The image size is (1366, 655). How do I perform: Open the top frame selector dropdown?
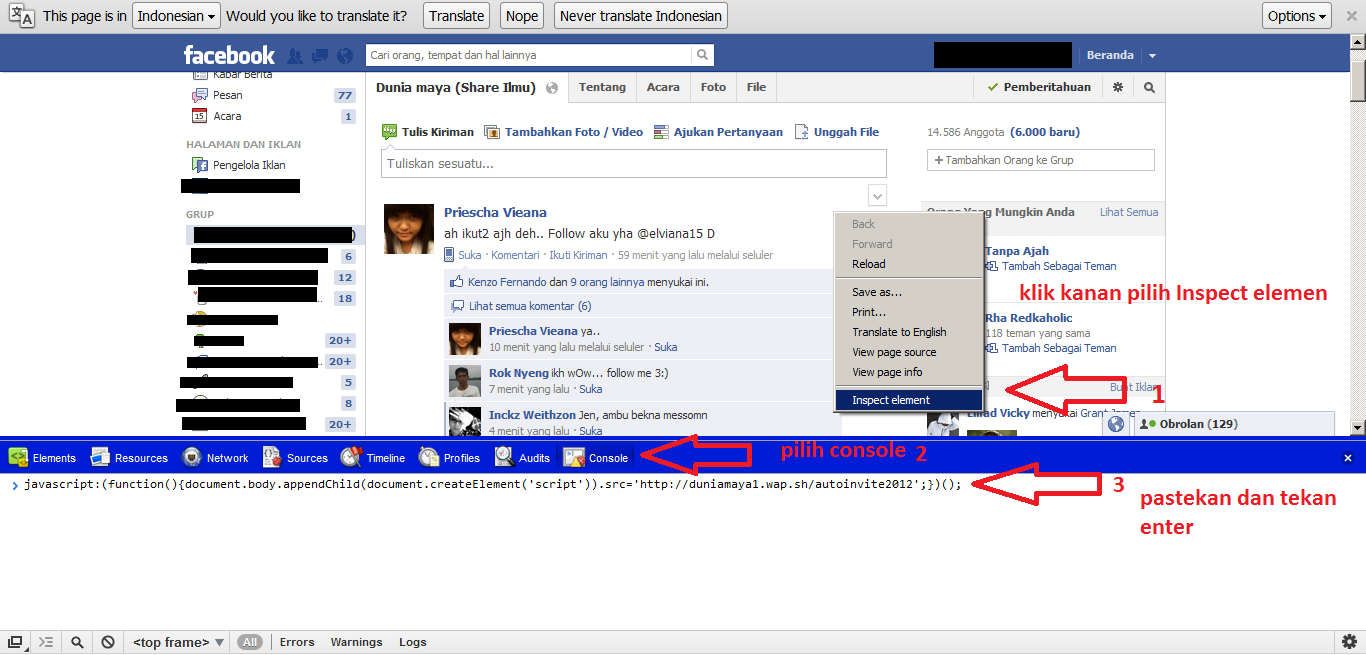click(x=179, y=642)
